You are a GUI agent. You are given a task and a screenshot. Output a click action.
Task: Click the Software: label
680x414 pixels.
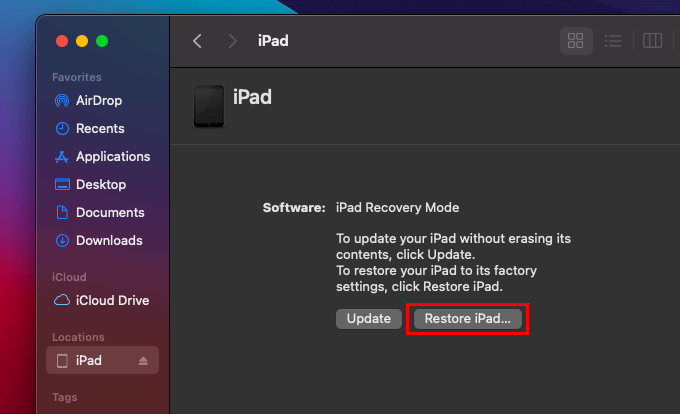coord(294,208)
